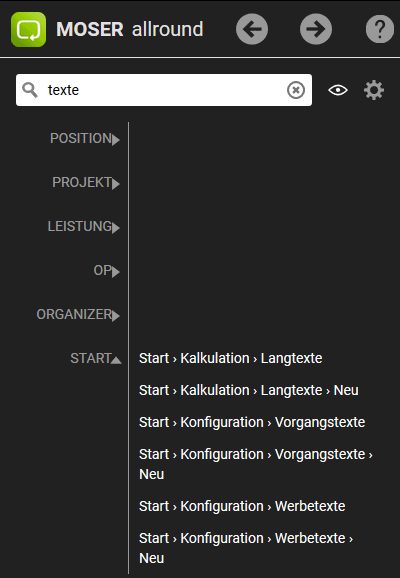Go forward with the right arrow button
The height and width of the screenshot is (578, 400).
(316, 29)
